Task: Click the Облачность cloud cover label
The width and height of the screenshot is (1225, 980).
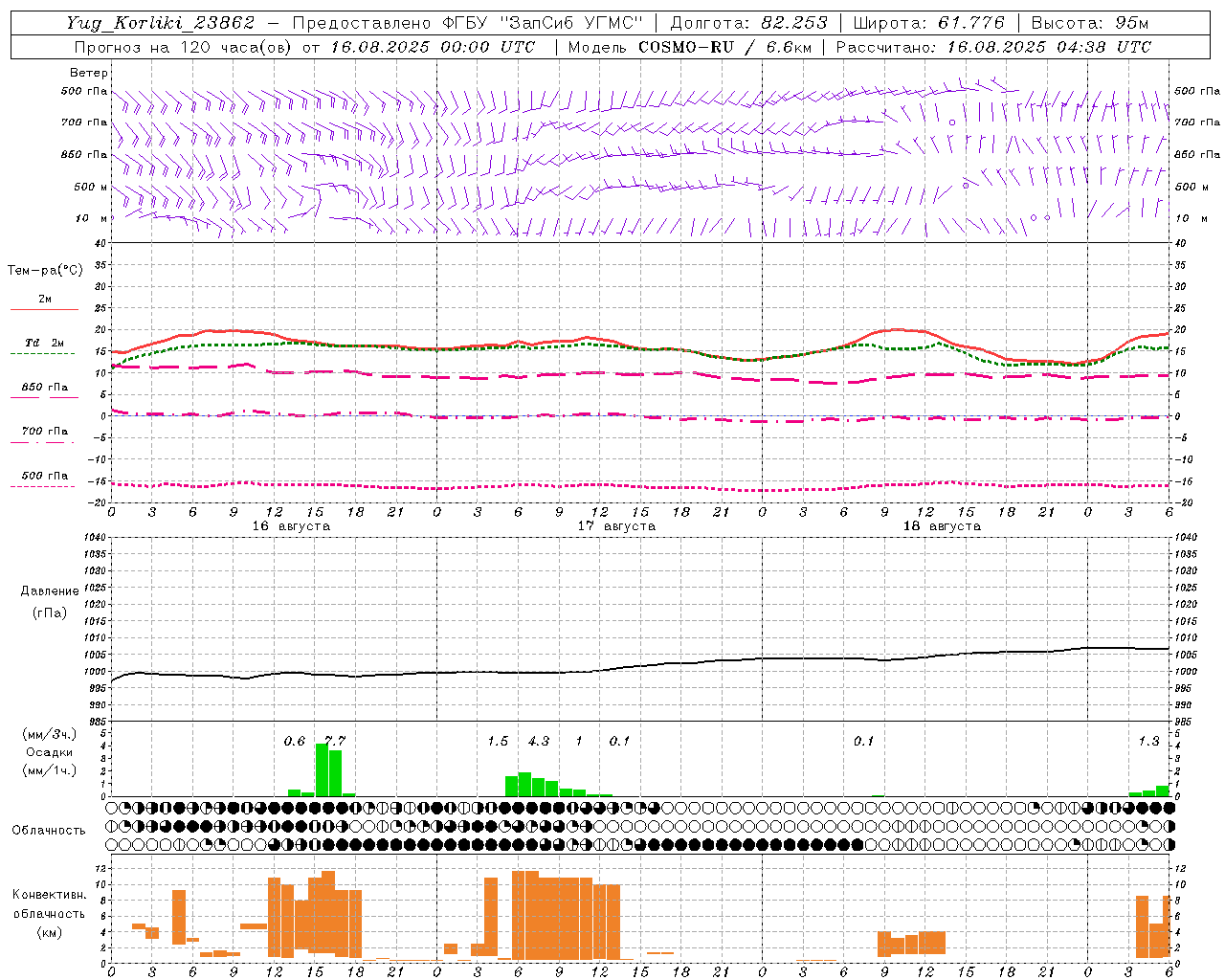Action: coord(49,830)
